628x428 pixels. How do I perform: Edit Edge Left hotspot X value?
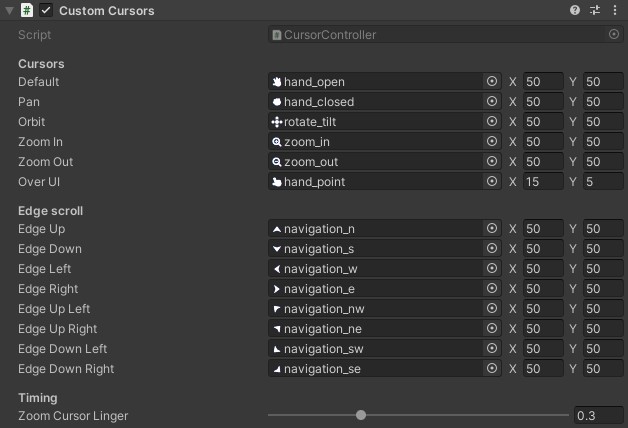[543, 269]
